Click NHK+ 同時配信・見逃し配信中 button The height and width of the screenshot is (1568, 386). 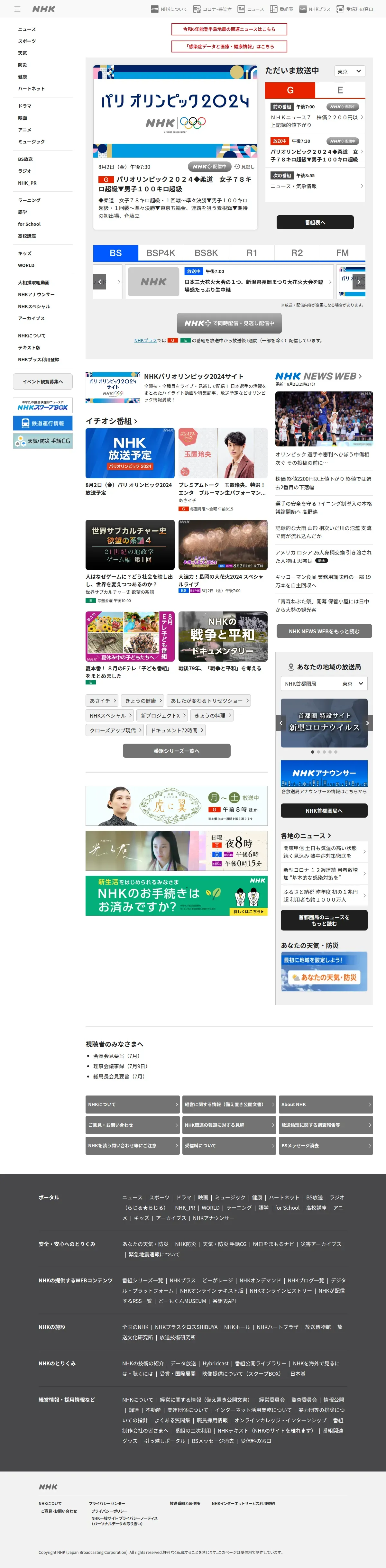coord(229,323)
